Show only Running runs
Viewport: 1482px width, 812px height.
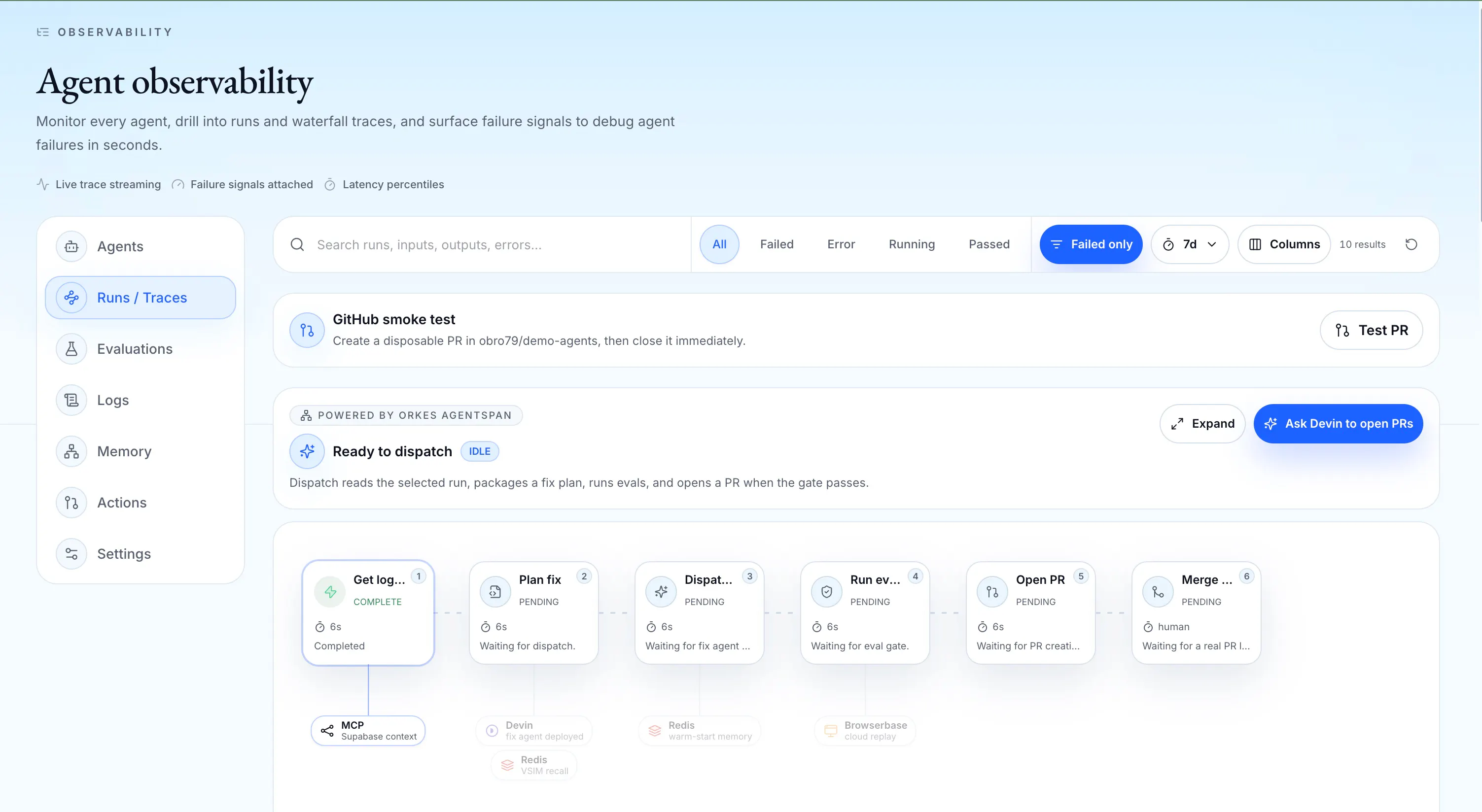pyautogui.click(x=912, y=244)
